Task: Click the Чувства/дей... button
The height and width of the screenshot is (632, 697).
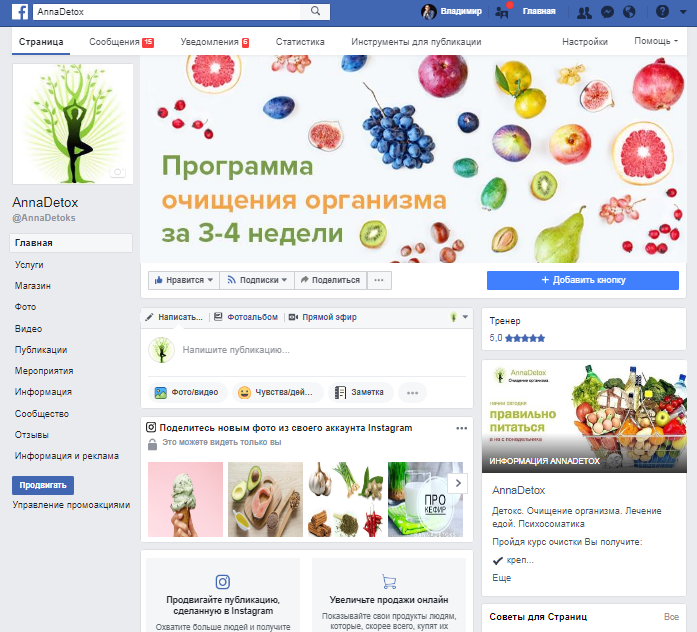Action: [277, 392]
